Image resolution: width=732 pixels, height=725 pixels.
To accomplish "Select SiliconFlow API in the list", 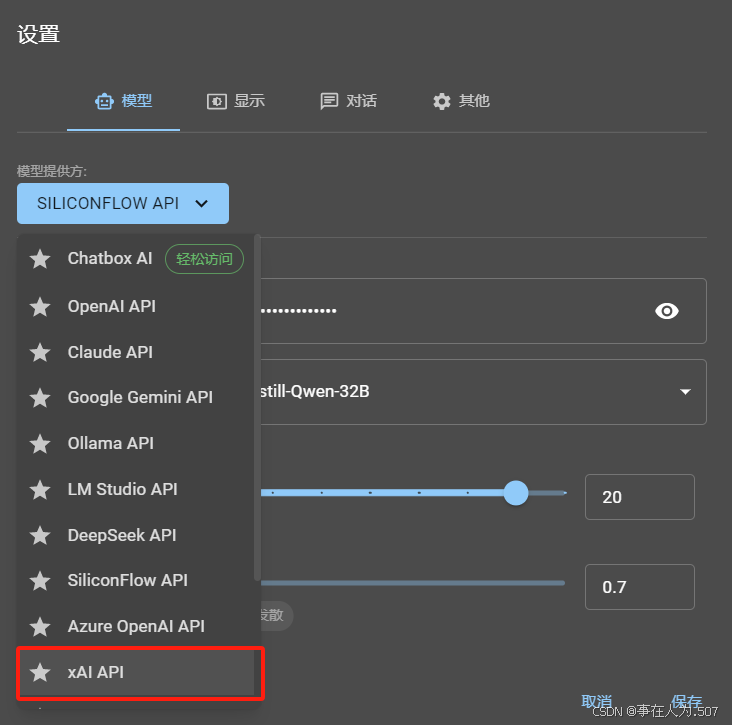I will [136, 580].
